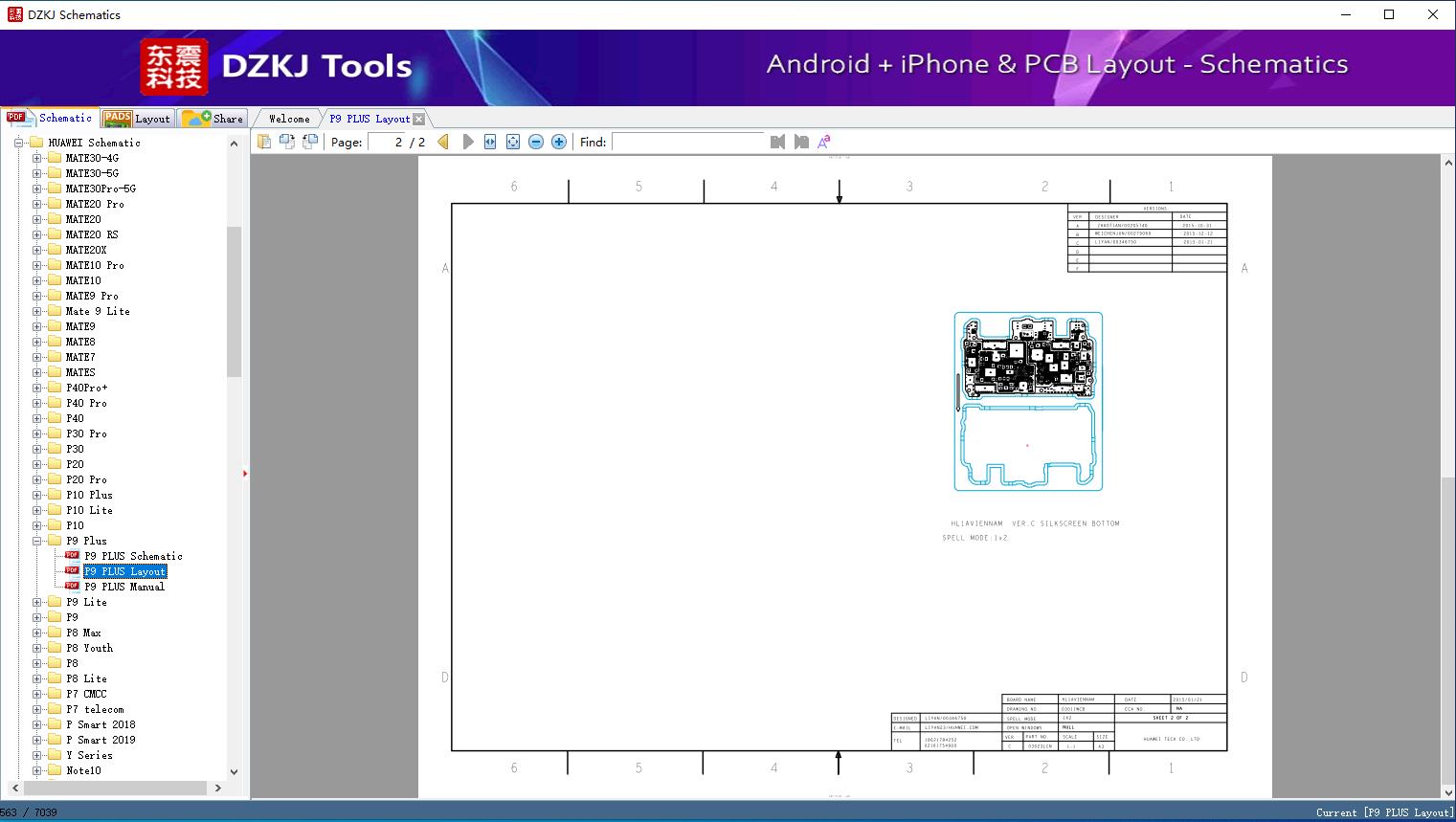Click the P9 PLUS Manual PDF icon
Viewport: 1456px width, 822px height.
point(72,587)
